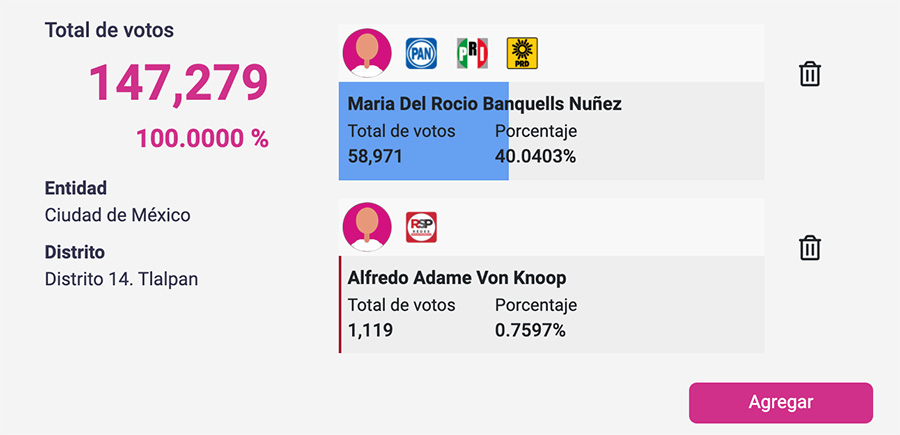
Task: Click the 1,119 vote count
Action: [x=370, y=331]
